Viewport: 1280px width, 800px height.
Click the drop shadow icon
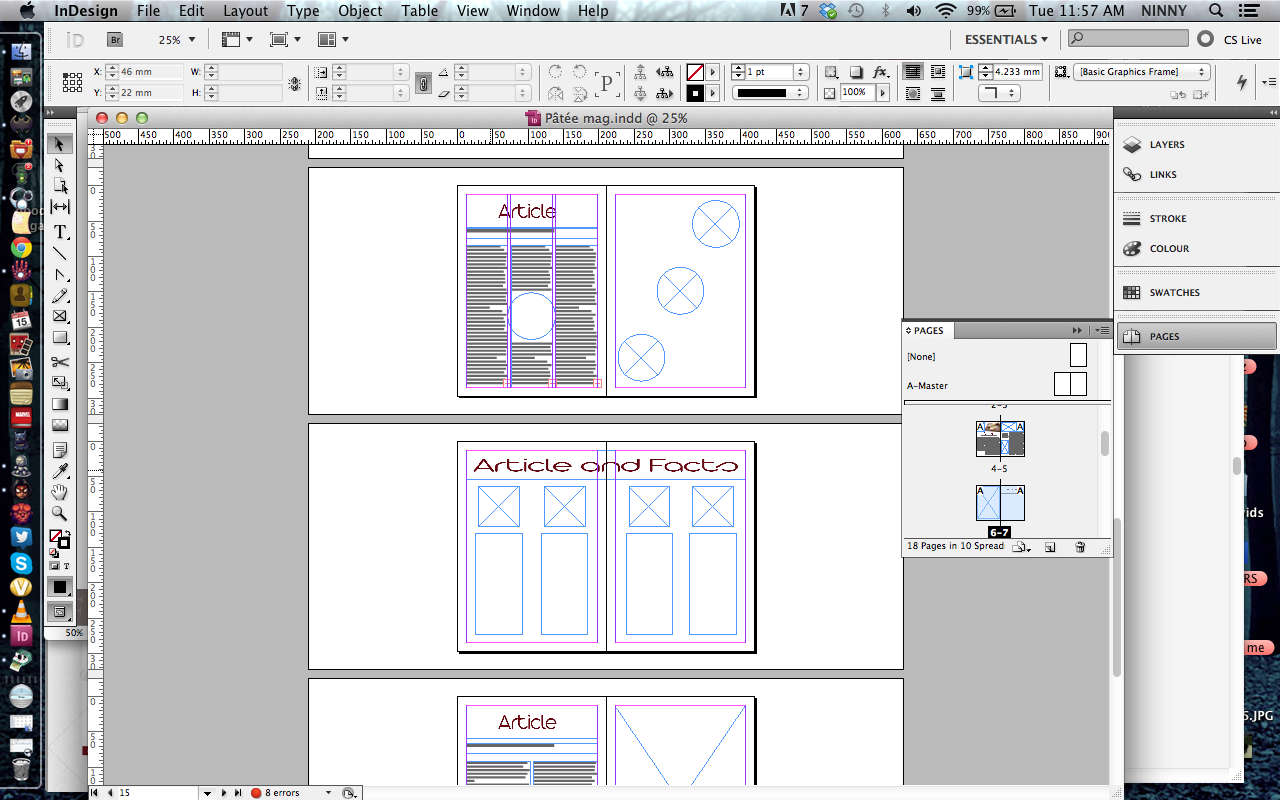coord(856,72)
